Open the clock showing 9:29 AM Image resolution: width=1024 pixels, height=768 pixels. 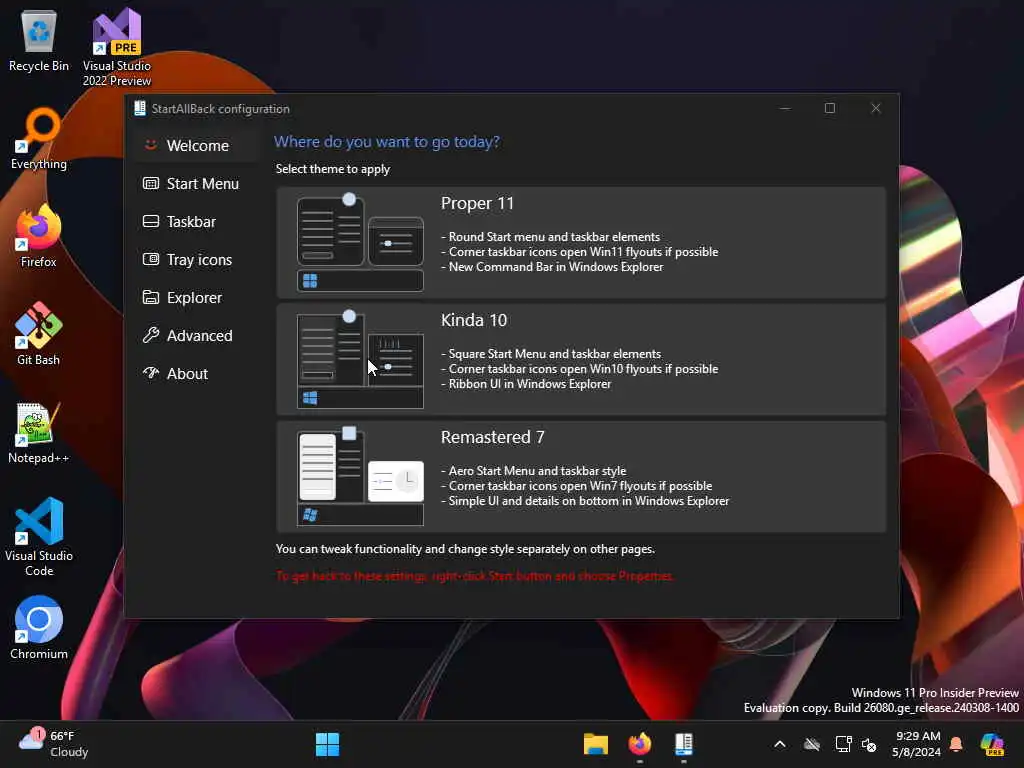pos(917,744)
